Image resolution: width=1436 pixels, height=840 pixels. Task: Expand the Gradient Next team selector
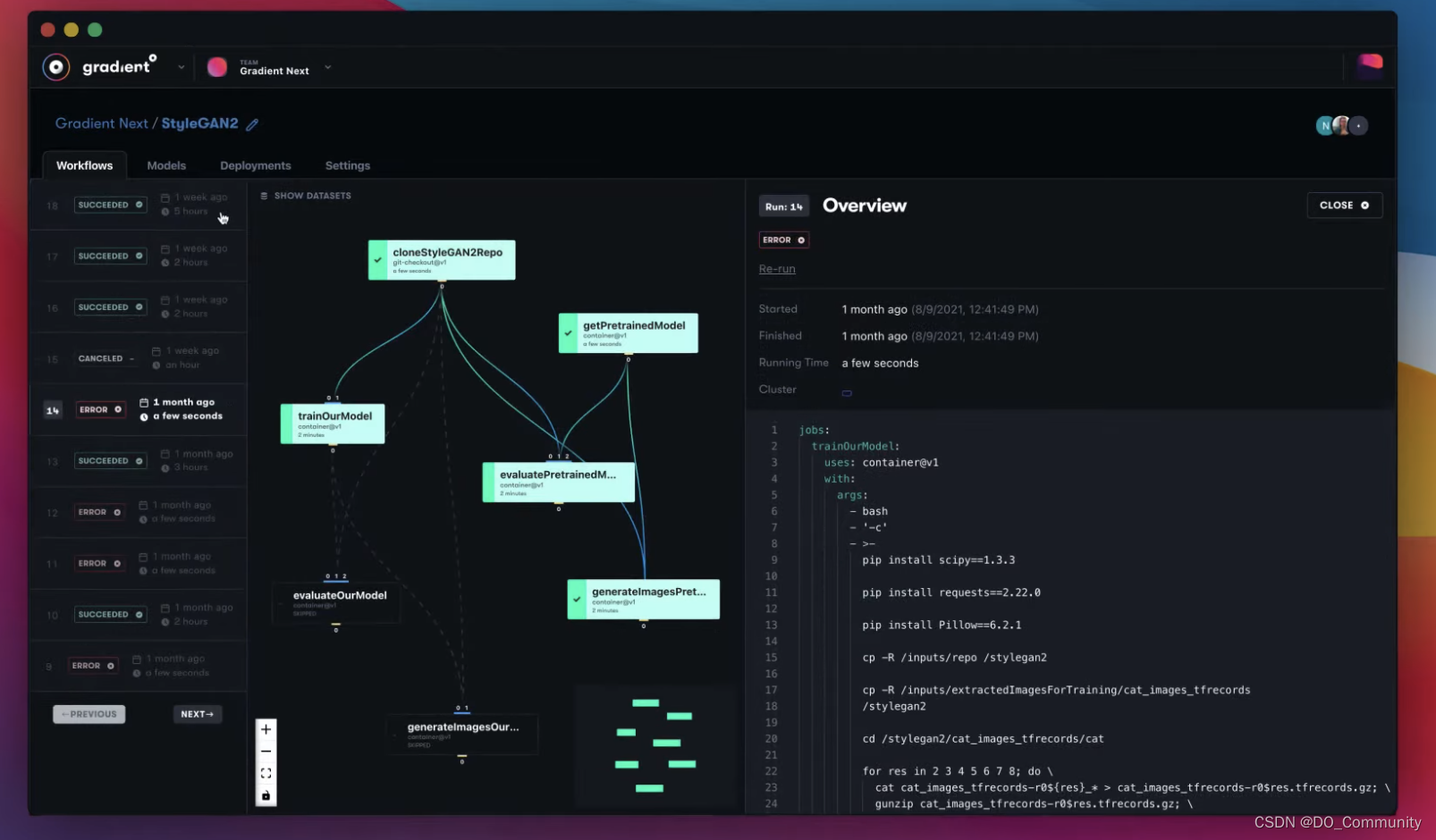[x=328, y=67]
